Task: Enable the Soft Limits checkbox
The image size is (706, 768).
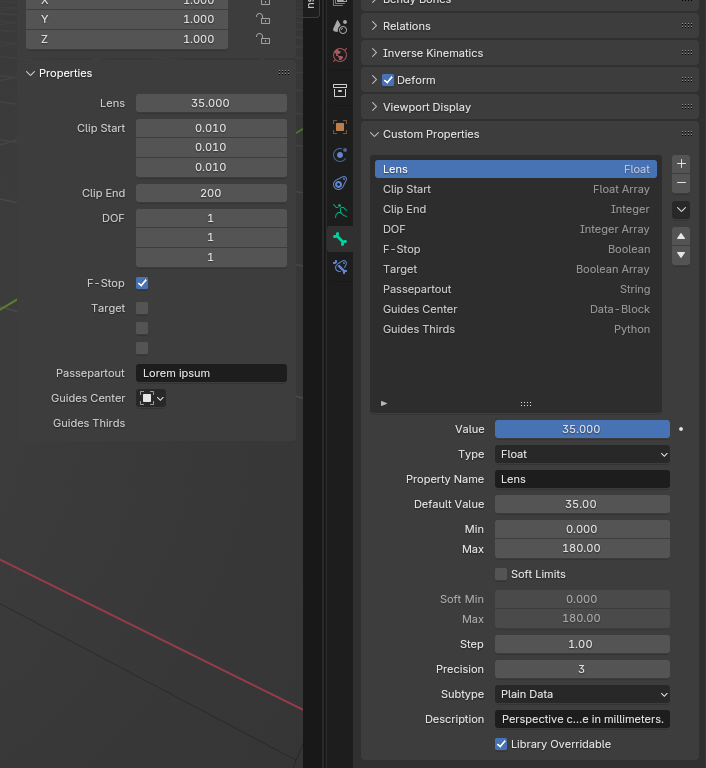Action: coord(501,574)
